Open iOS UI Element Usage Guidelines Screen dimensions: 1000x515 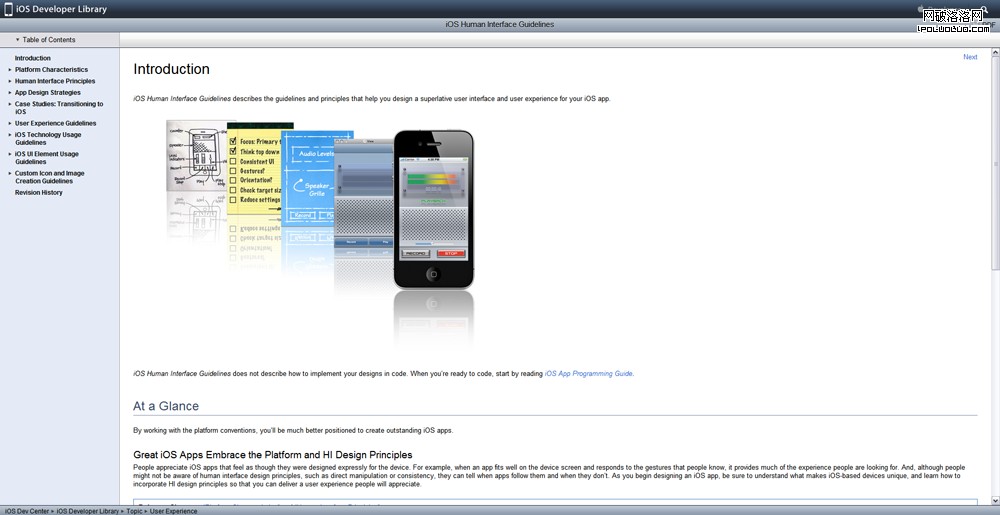pos(47,157)
